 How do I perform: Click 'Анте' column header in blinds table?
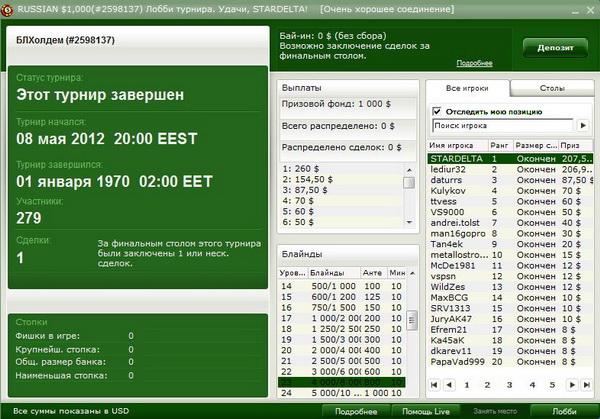tap(373, 273)
